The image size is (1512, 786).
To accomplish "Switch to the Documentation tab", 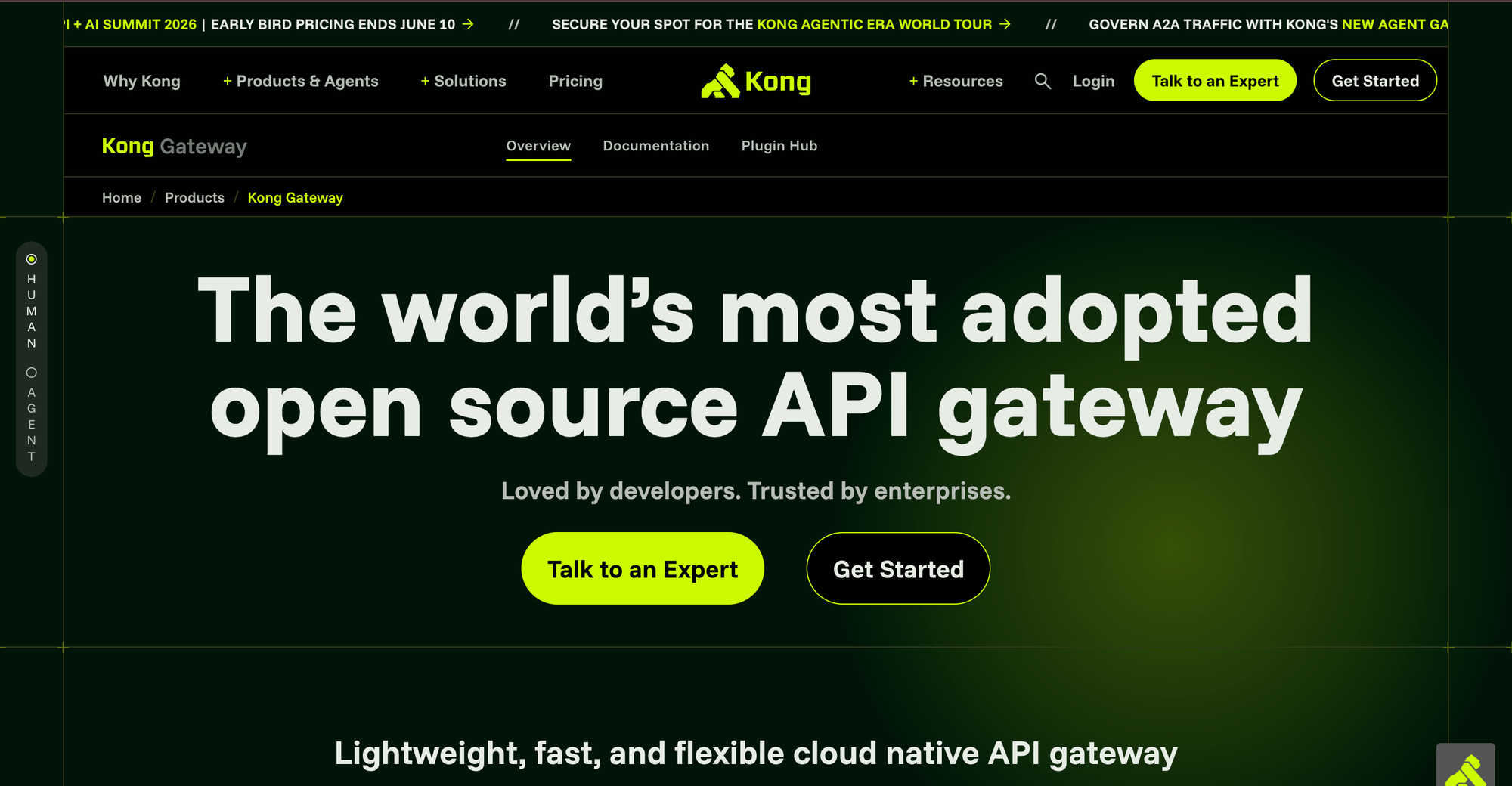I will click(x=656, y=146).
